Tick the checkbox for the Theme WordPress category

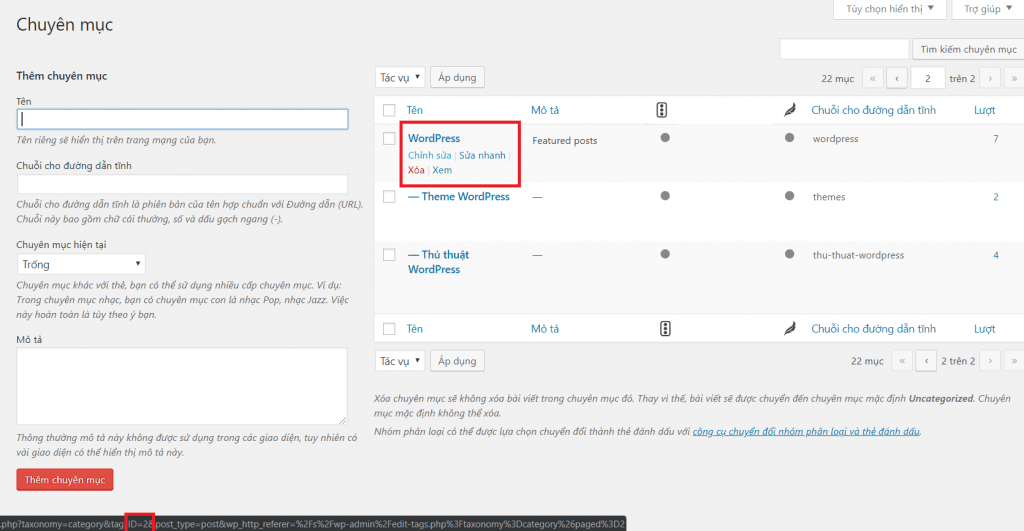tap(389, 197)
